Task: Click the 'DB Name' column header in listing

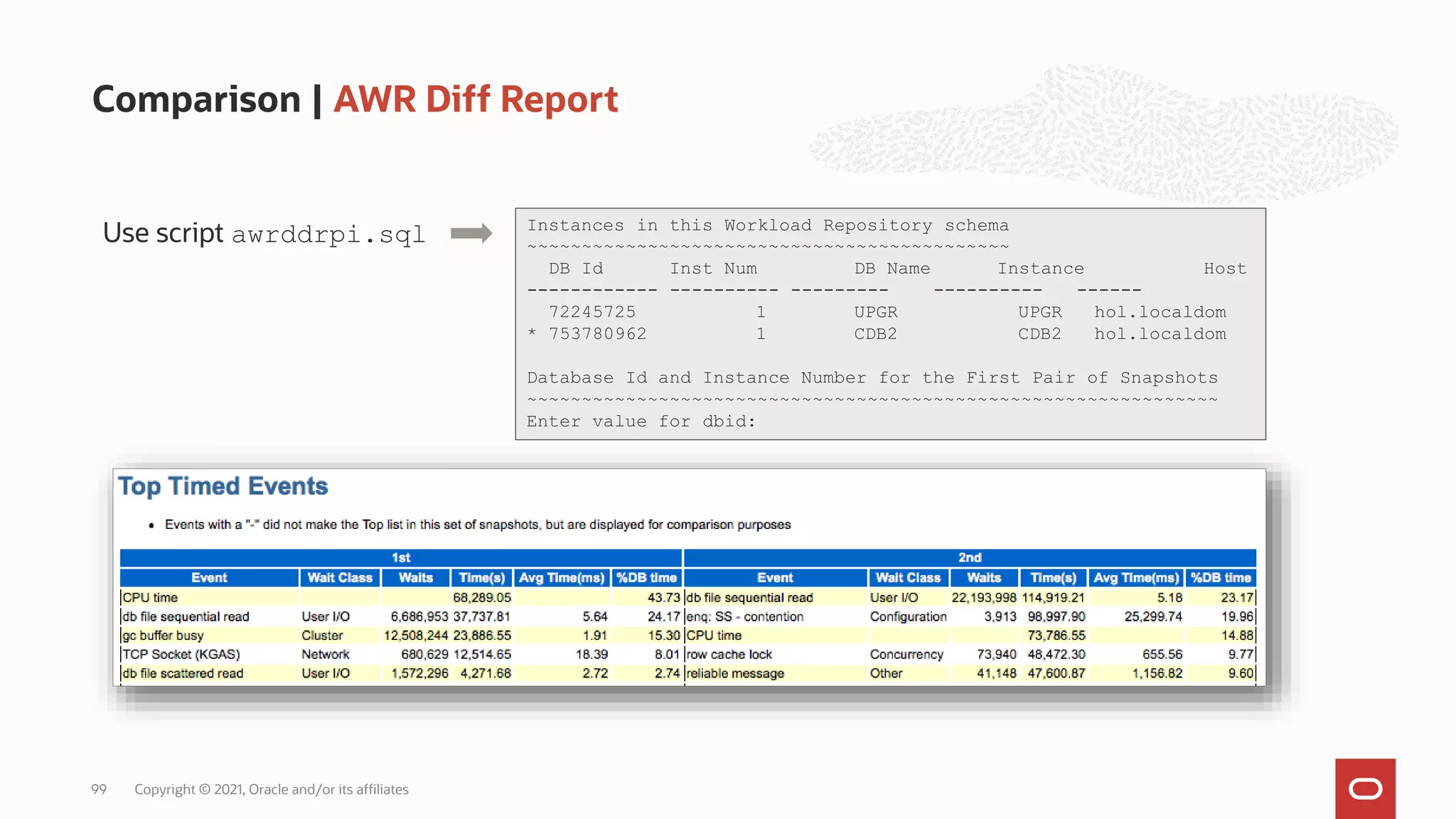Action: [x=892, y=269]
